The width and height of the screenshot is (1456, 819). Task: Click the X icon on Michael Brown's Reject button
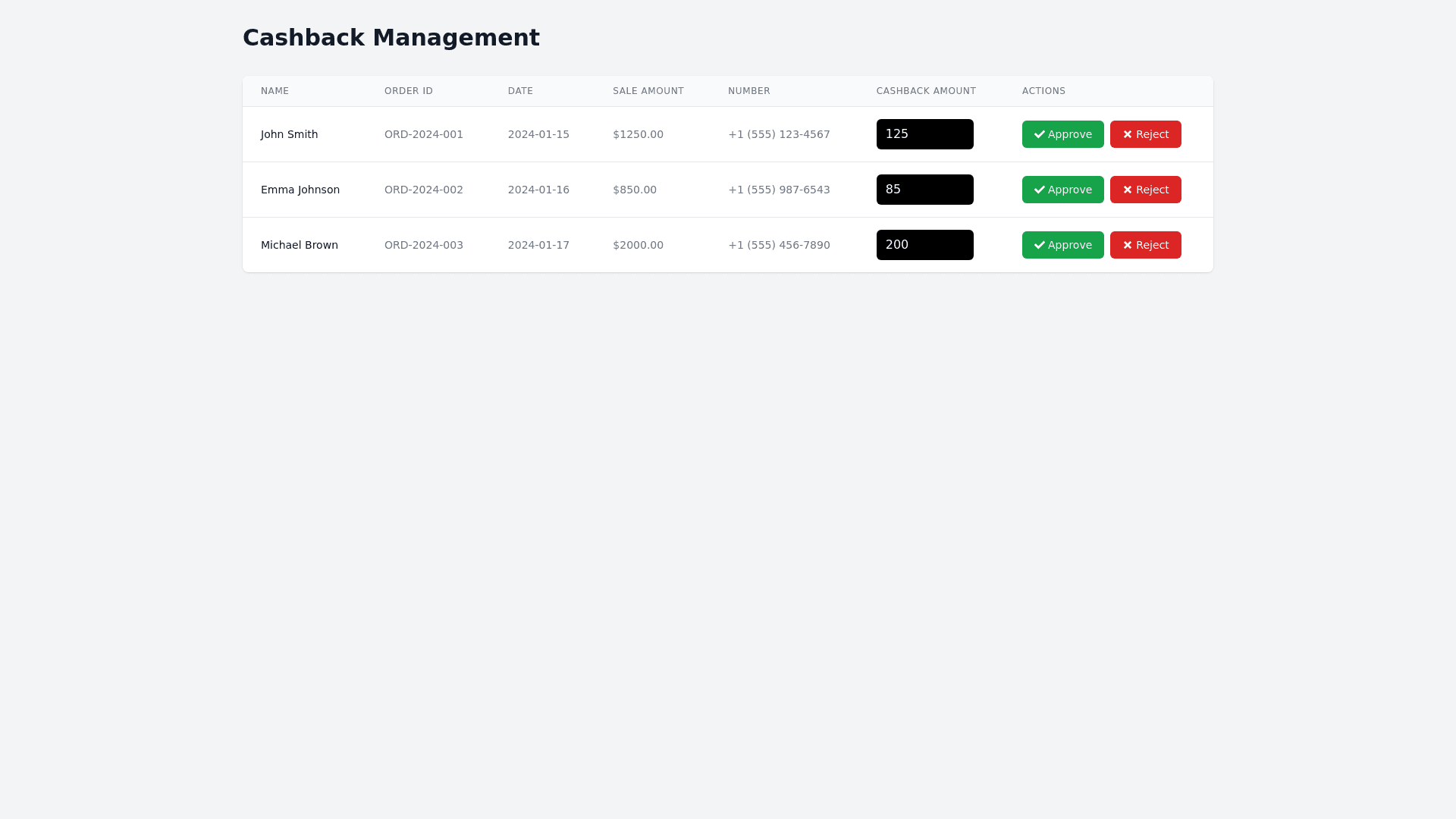pyautogui.click(x=1128, y=245)
